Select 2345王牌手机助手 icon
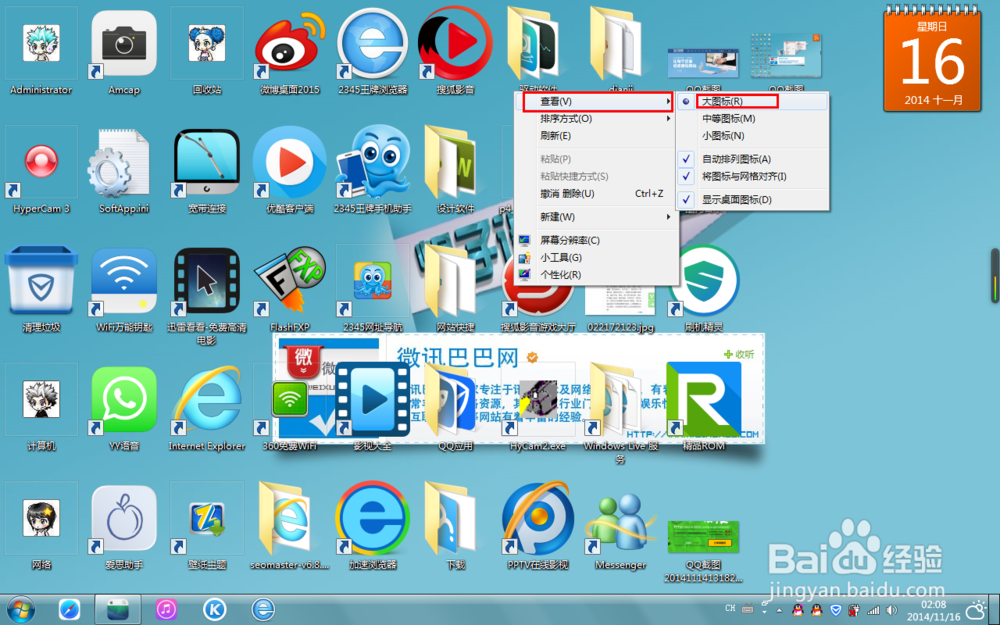This screenshot has width=1000, height=625. (372, 171)
